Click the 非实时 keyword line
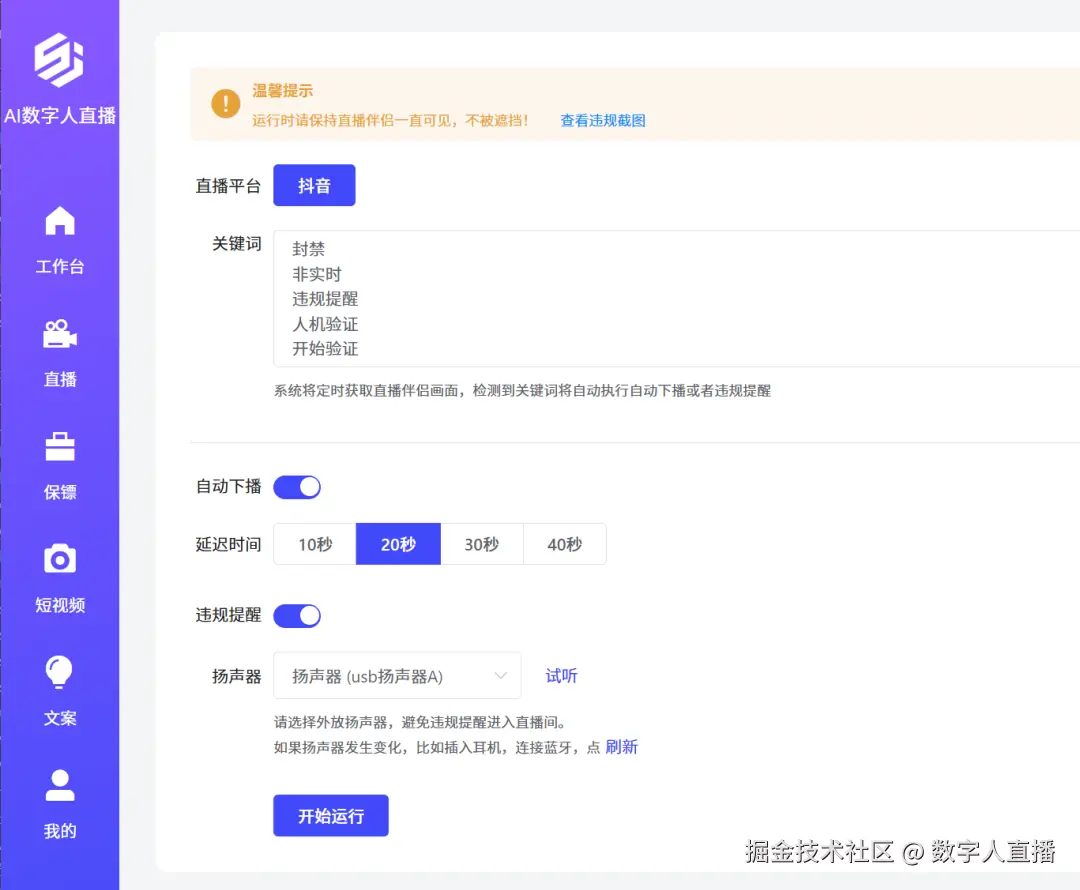1080x890 pixels. (316, 274)
